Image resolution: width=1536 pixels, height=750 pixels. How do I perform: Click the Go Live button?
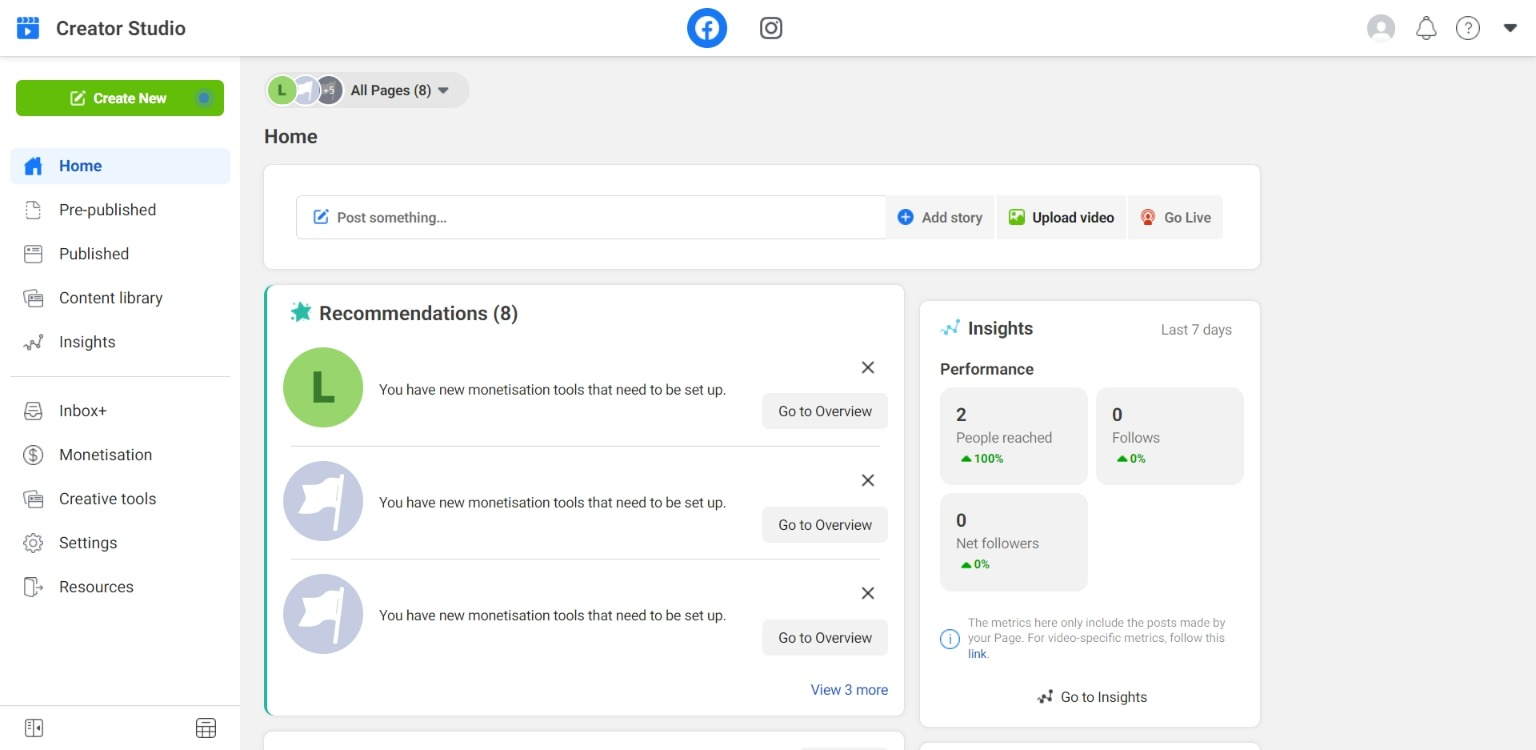pyautogui.click(x=1176, y=217)
